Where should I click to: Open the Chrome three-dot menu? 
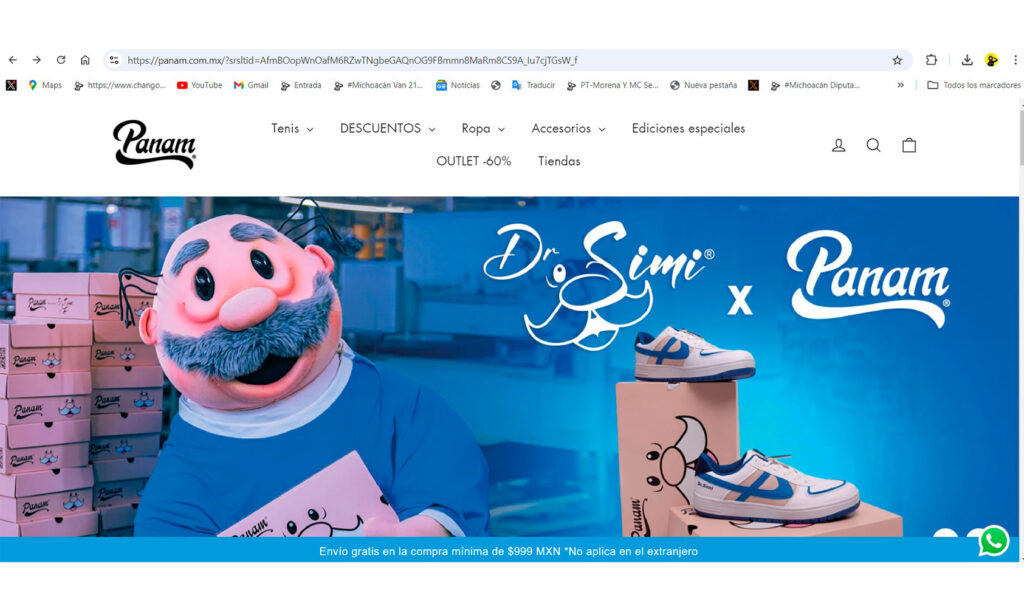click(1015, 60)
